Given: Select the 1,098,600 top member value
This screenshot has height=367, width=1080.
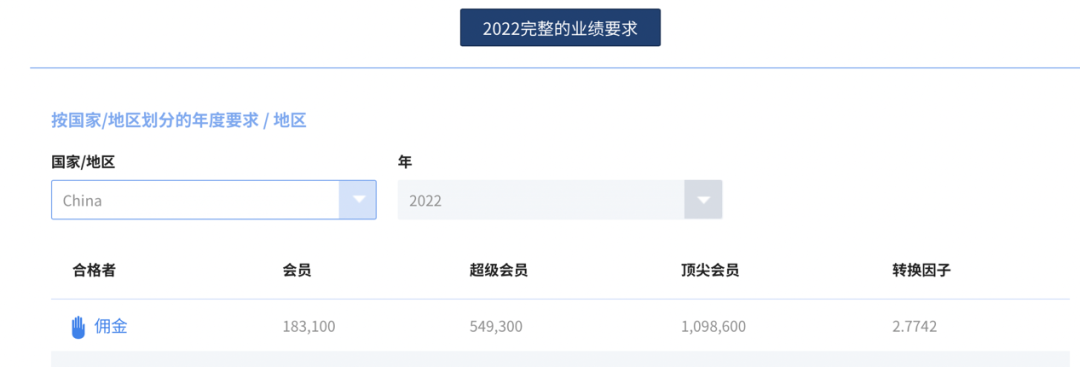Looking at the screenshot, I should [x=714, y=326].
